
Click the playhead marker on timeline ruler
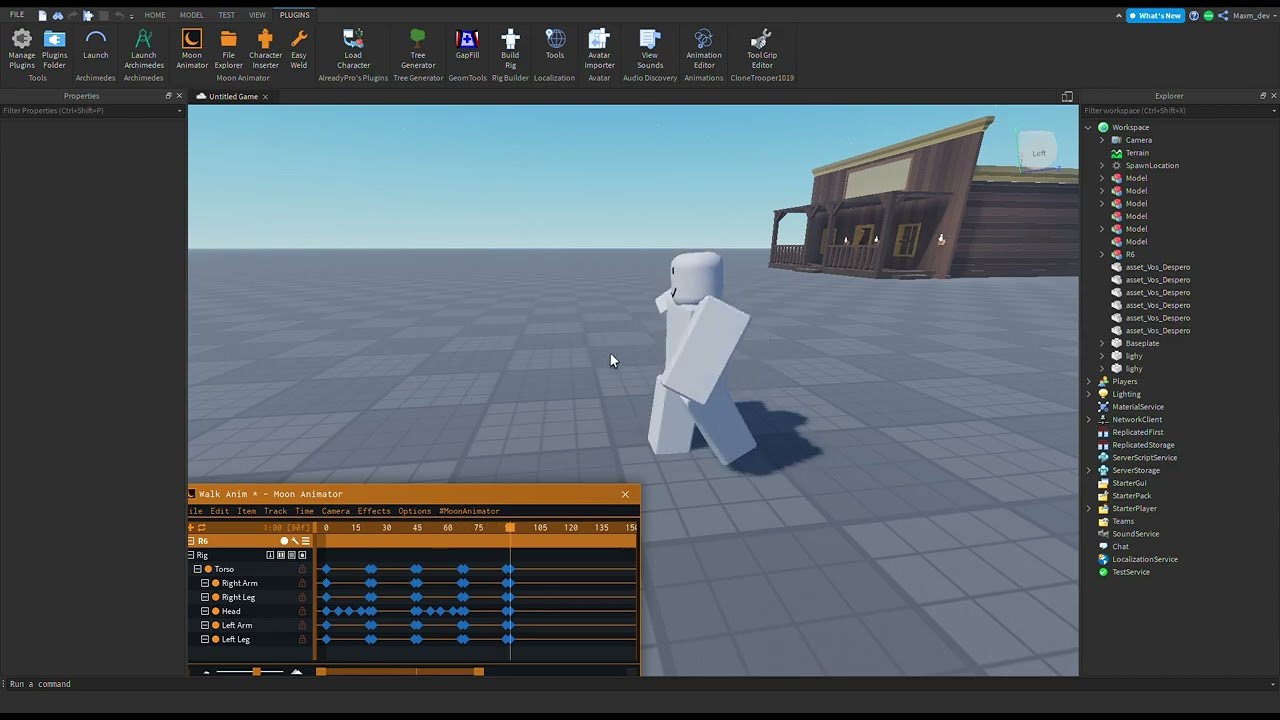point(510,527)
